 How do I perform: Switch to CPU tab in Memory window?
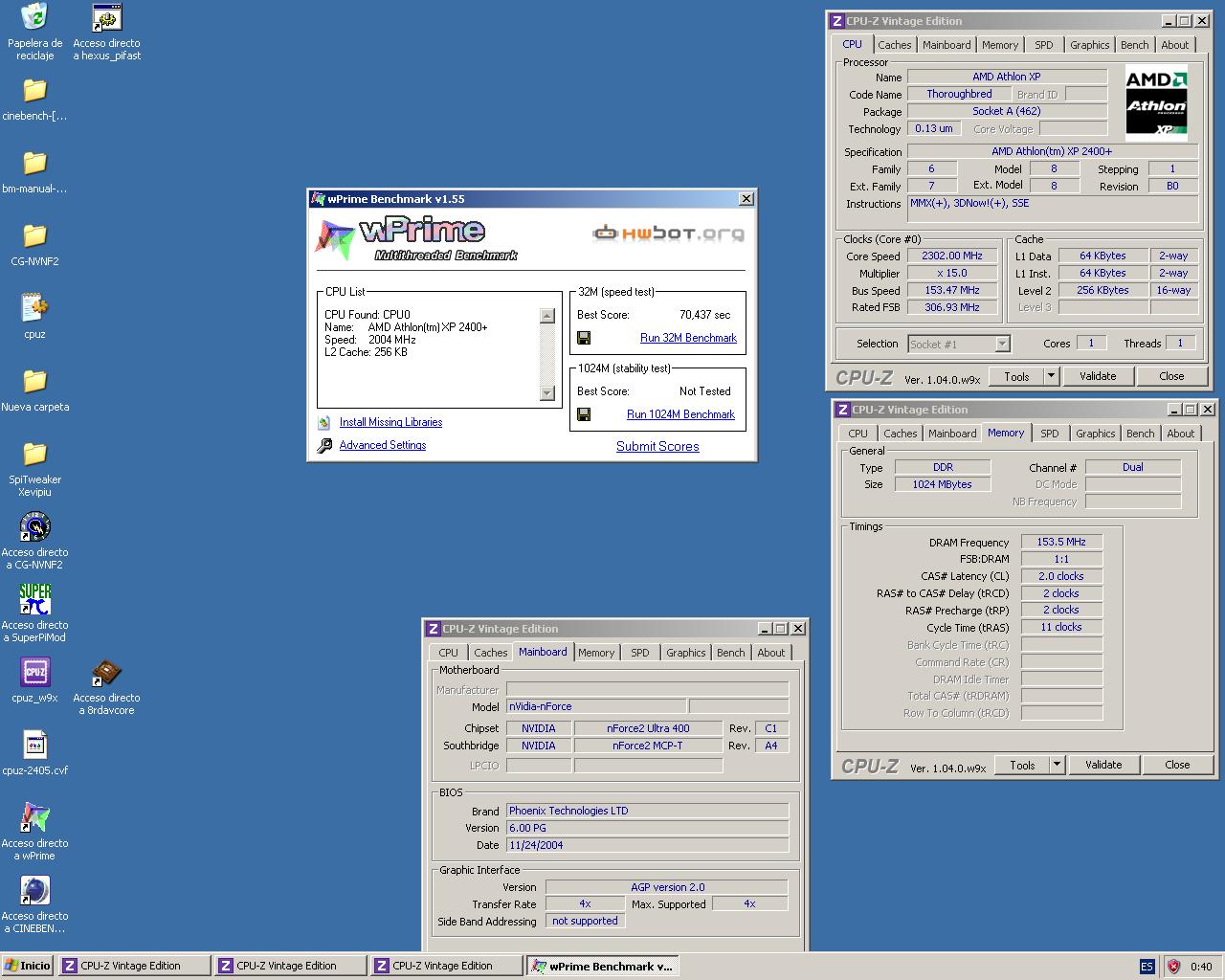(x=857, y=434)
